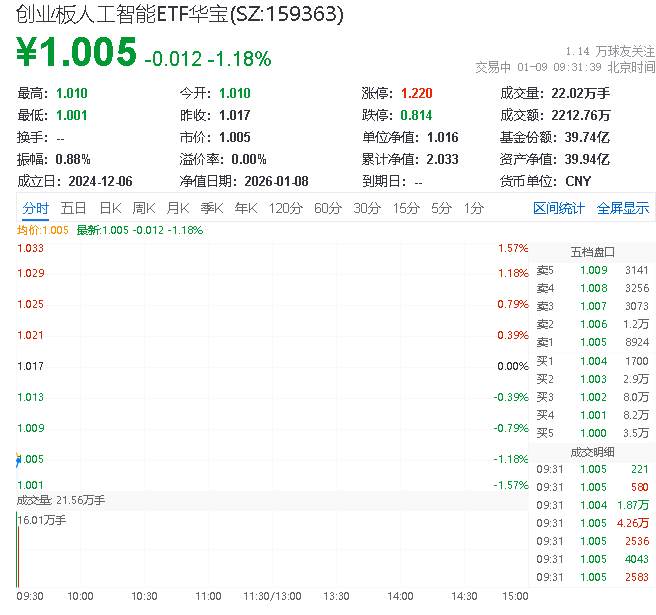Open the 五日 five-day chart tab
Screen dimensions: 656x615
point(73,208)
